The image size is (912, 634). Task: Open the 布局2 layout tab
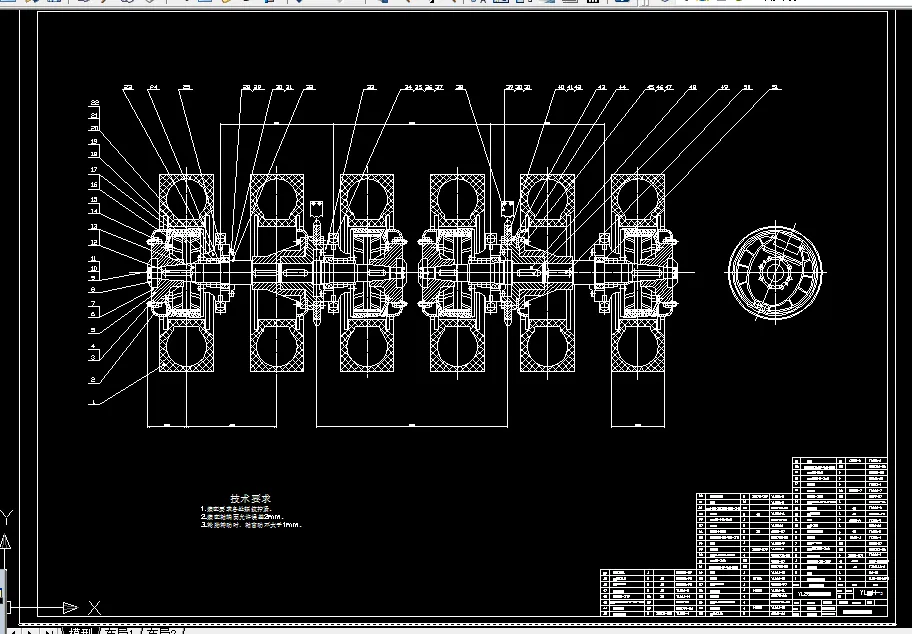pyautogui.click(x=161, y=631)
